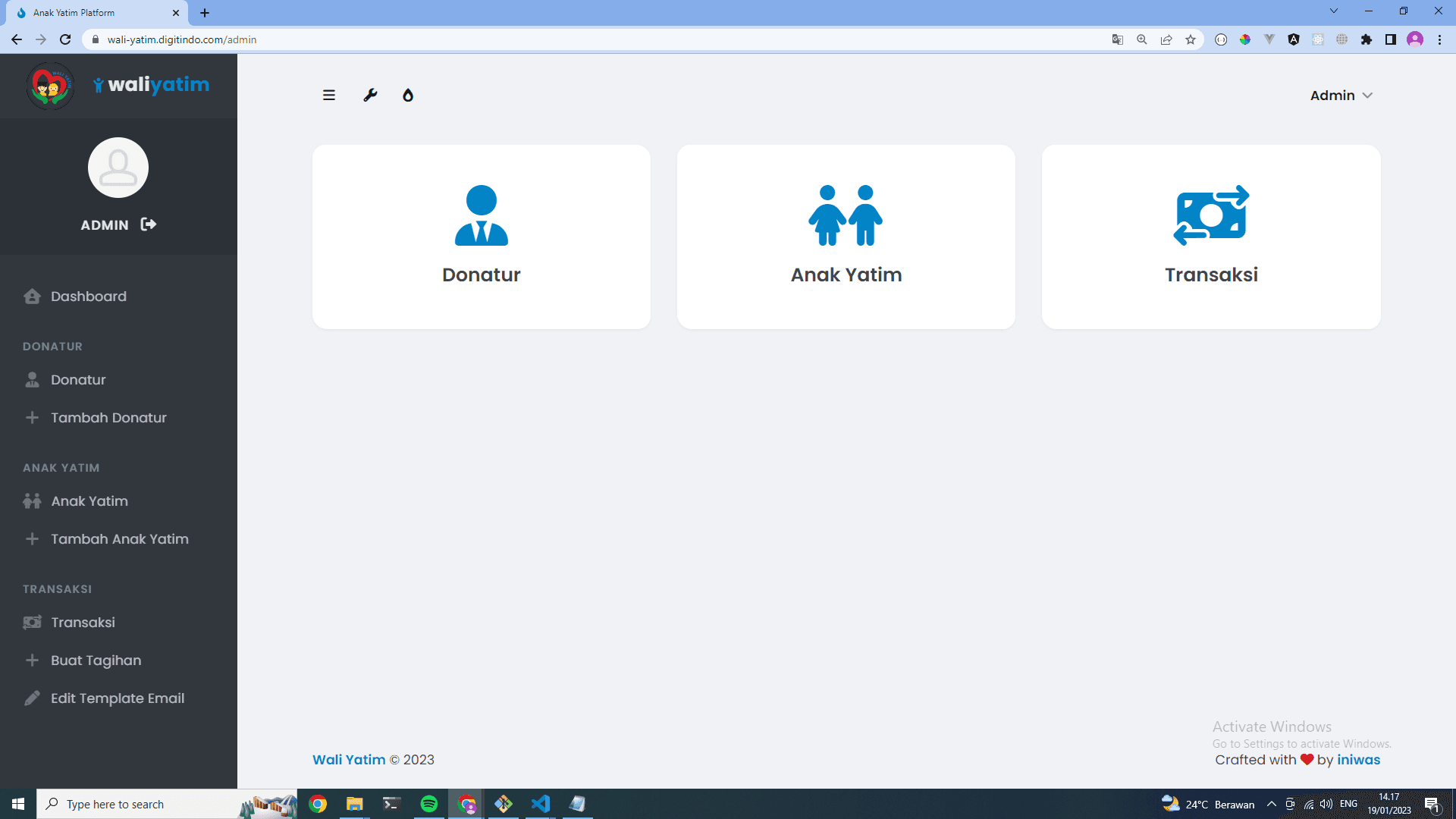
Task: Click the user avatar placeholder in sidebar
Action: pos(118,168)
